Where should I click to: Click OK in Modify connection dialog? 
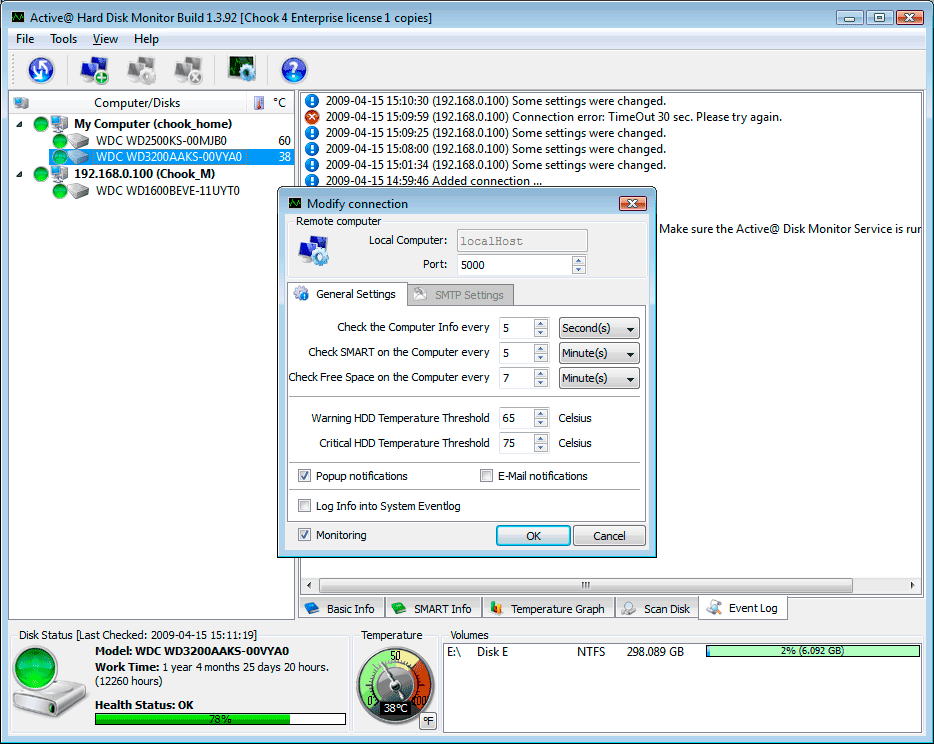pos(533,536)
